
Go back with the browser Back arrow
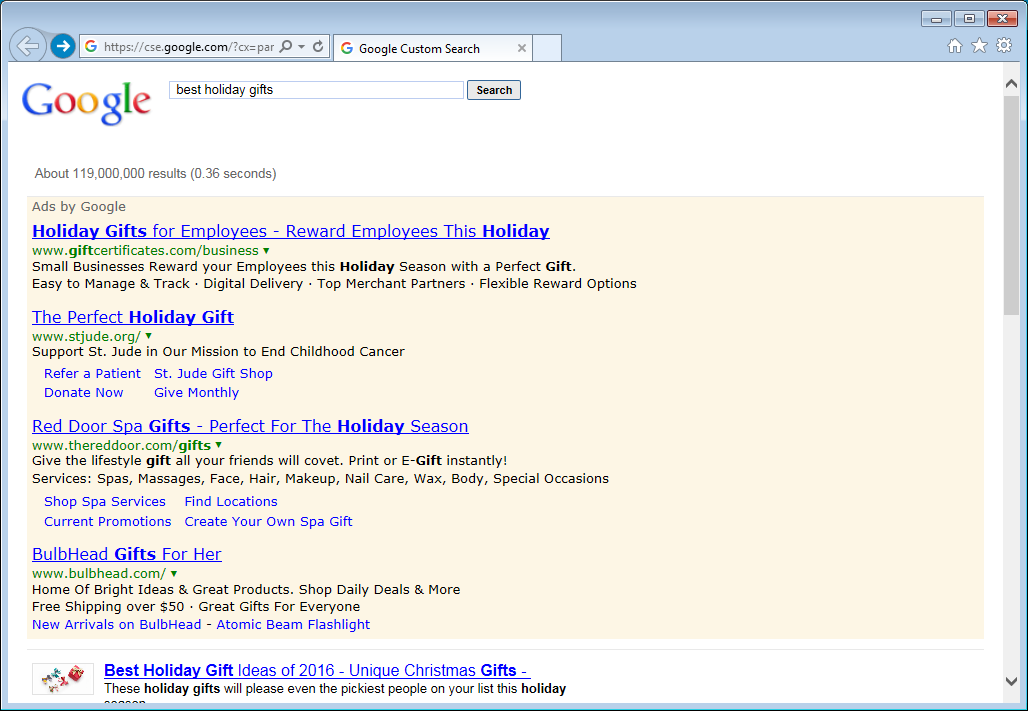click(x=28, y=46)
